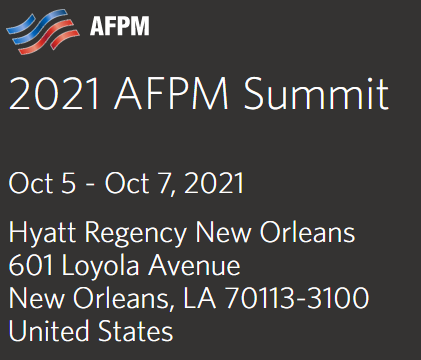Click the word Regency in venue name

(x=135, y=233)
